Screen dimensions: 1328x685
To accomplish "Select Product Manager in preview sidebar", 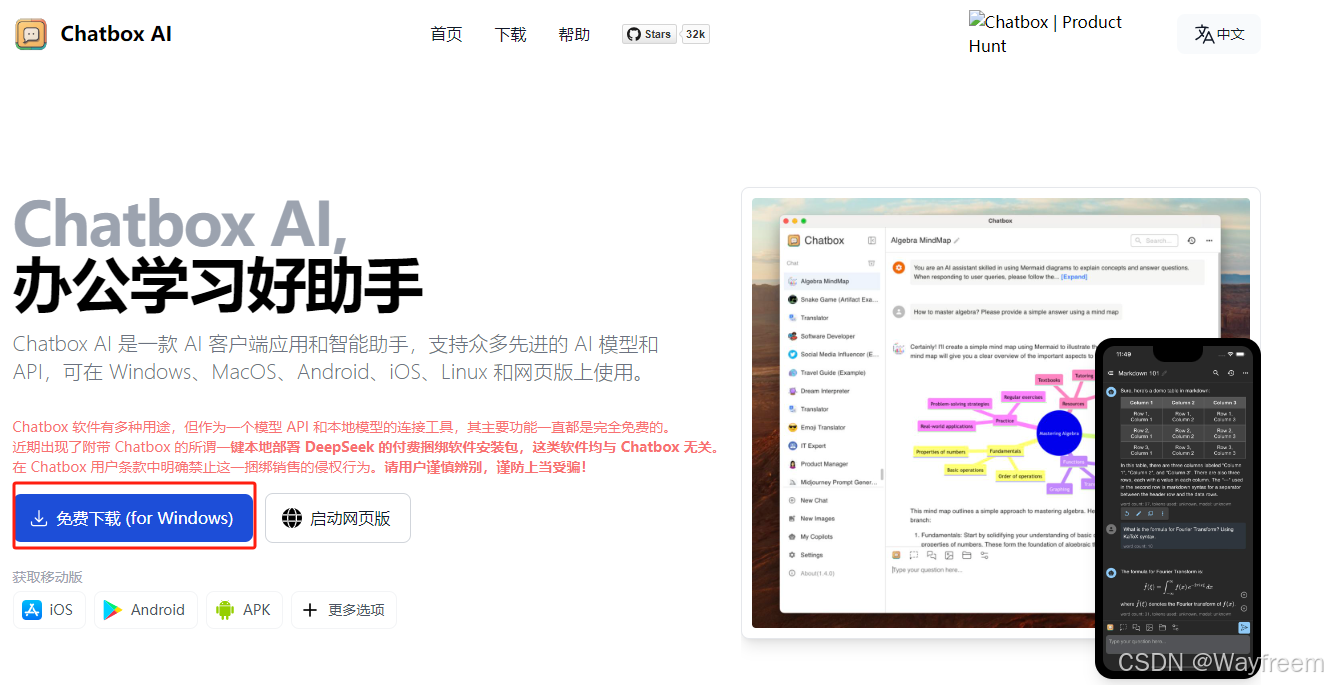I will click(832, 464).
